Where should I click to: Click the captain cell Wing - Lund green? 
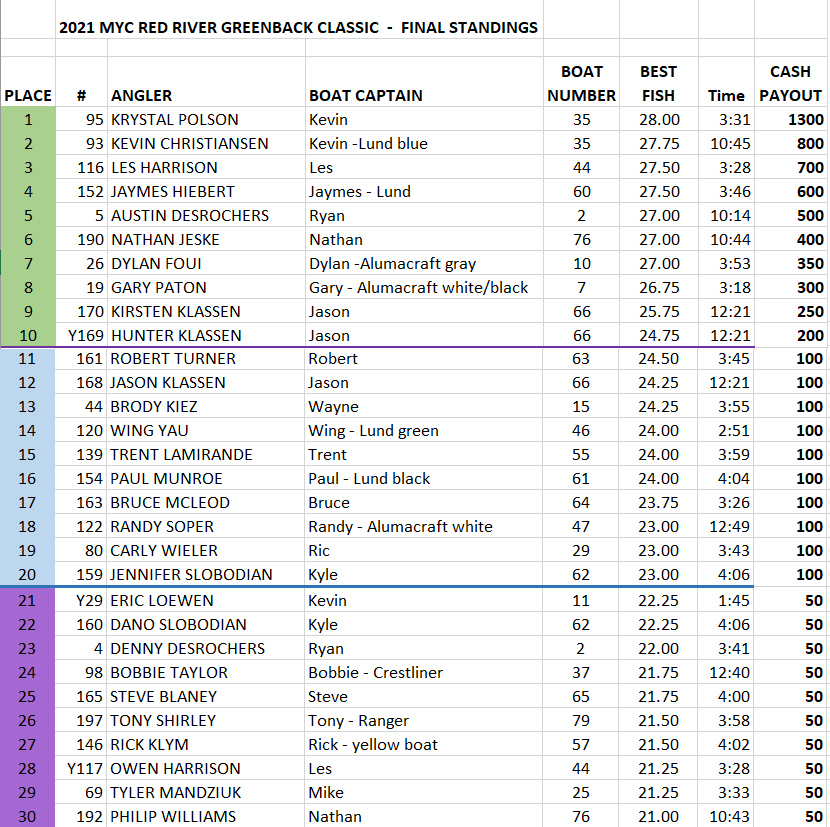373,431
